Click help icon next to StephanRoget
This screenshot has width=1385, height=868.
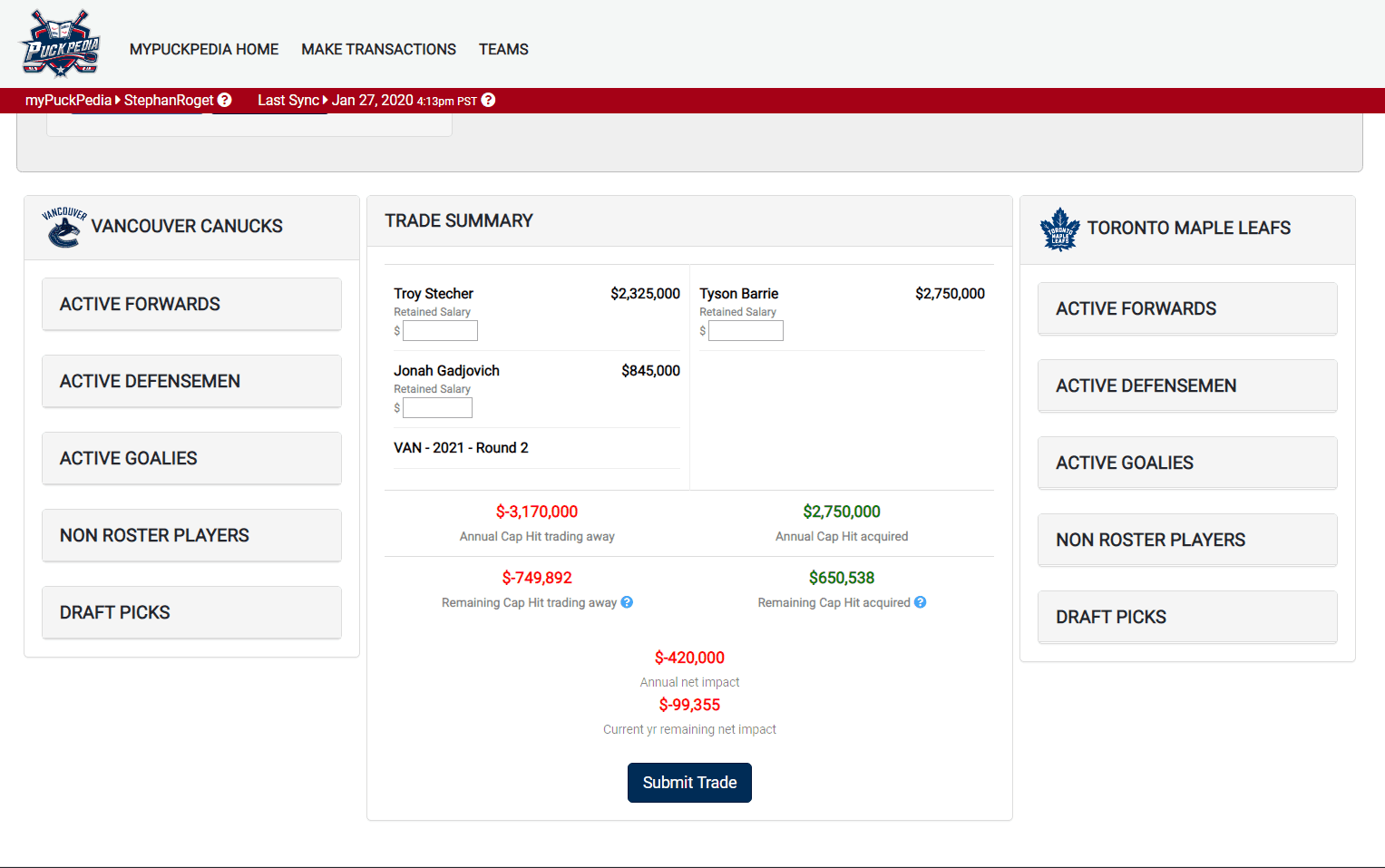click(225, 101)
